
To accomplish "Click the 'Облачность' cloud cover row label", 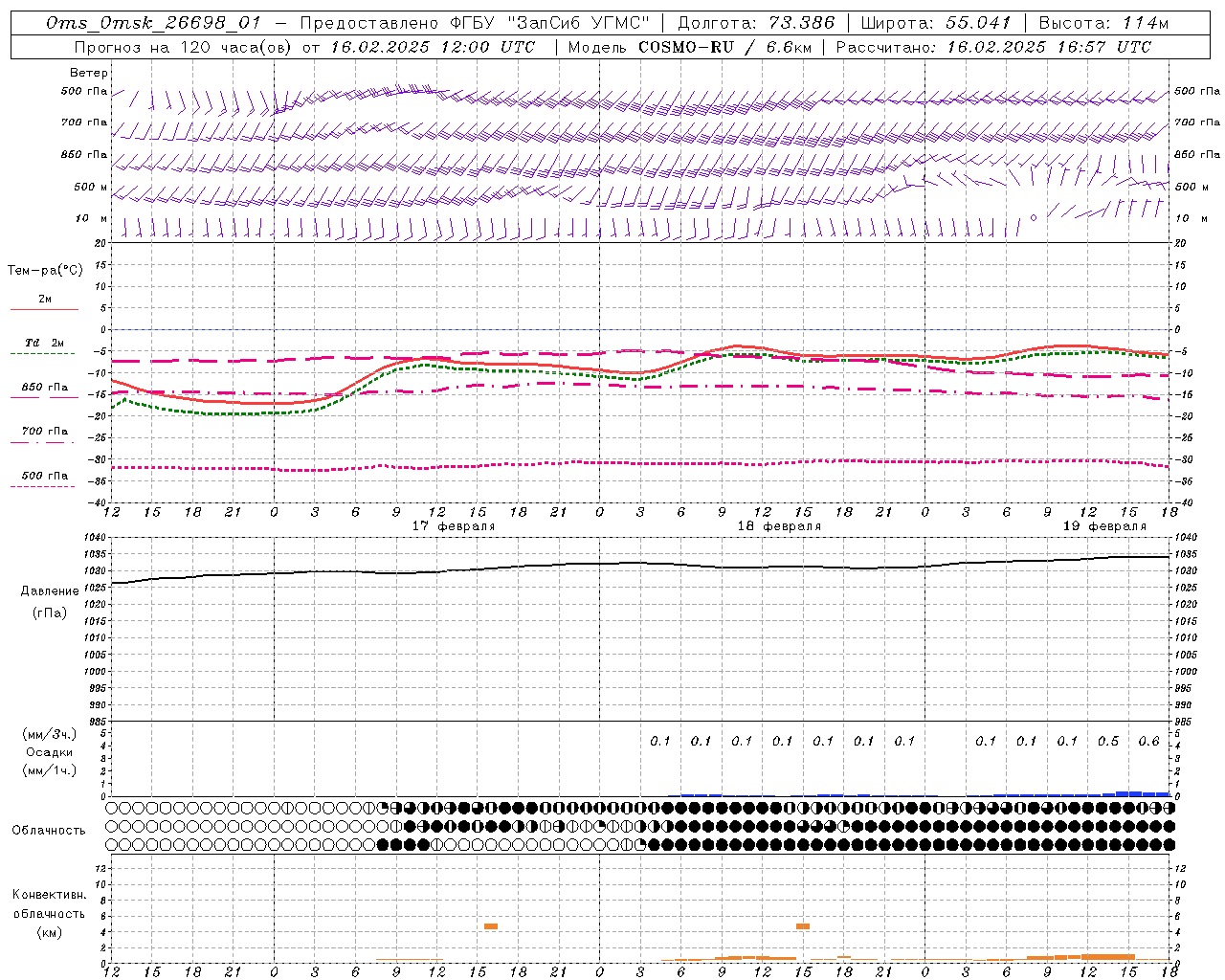I will point(49,831).
